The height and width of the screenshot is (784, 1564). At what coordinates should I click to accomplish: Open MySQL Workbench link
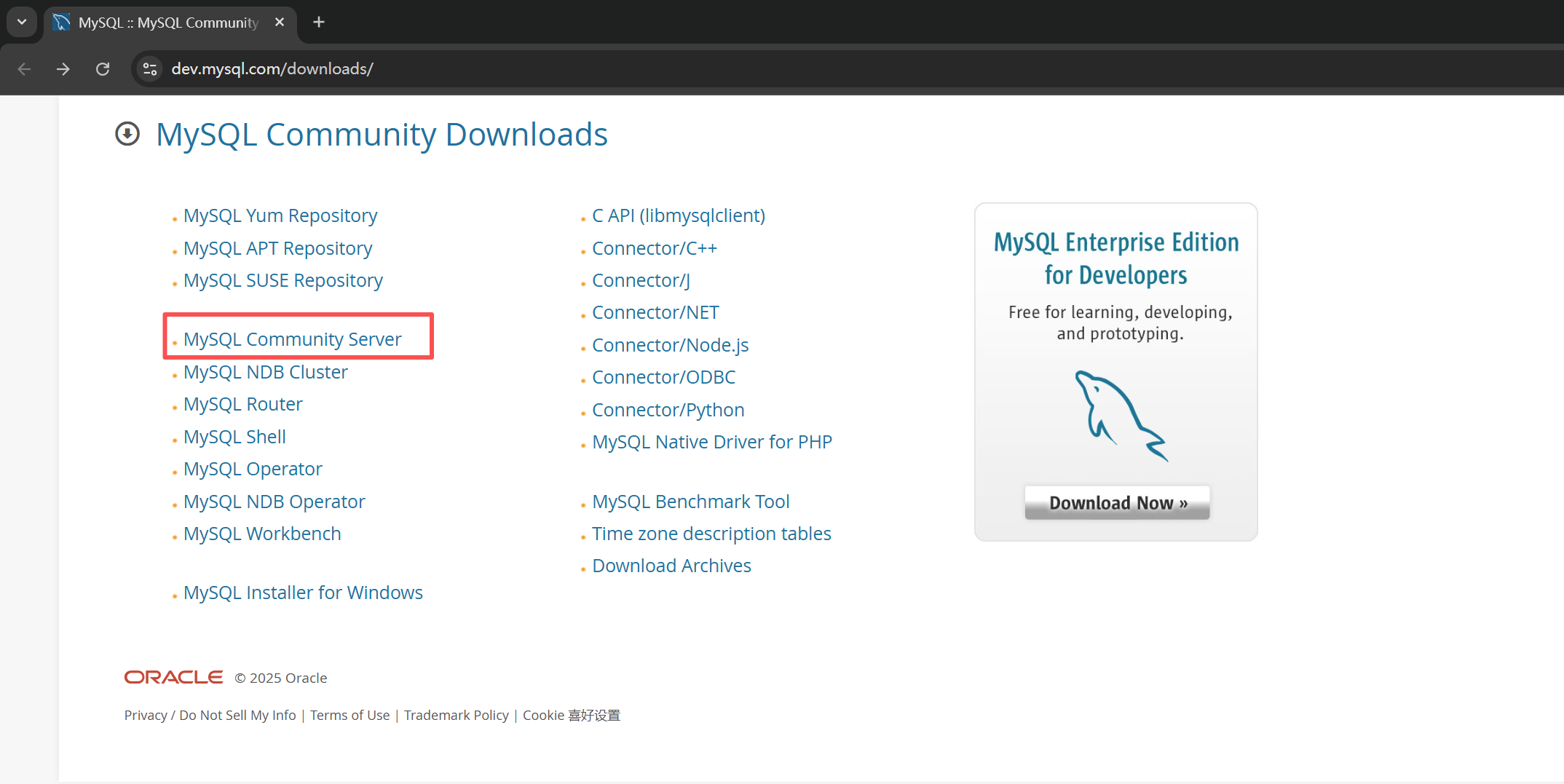click(262, 534)
